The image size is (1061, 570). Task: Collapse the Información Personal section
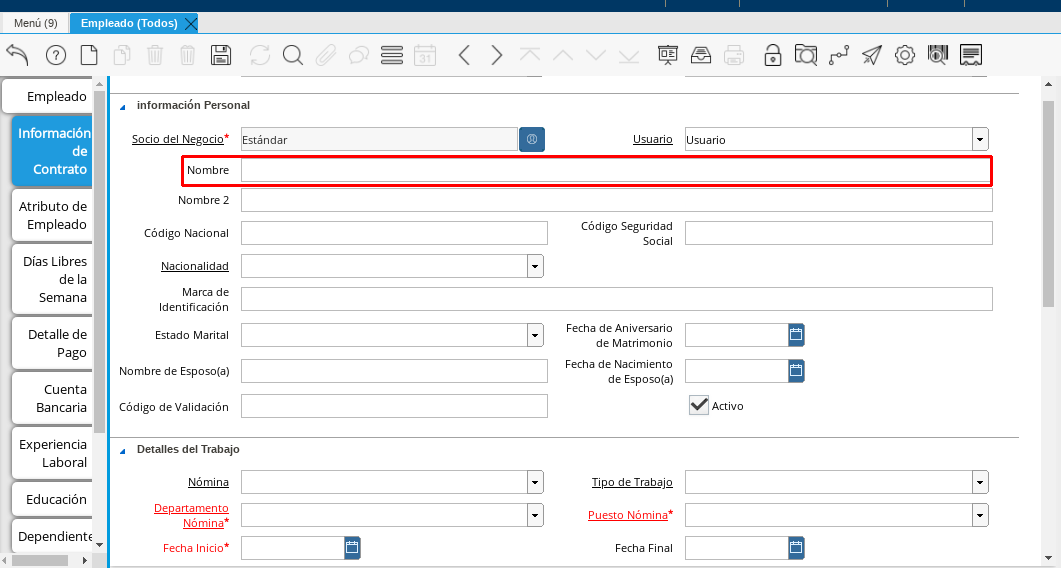[x=123, y=106]
